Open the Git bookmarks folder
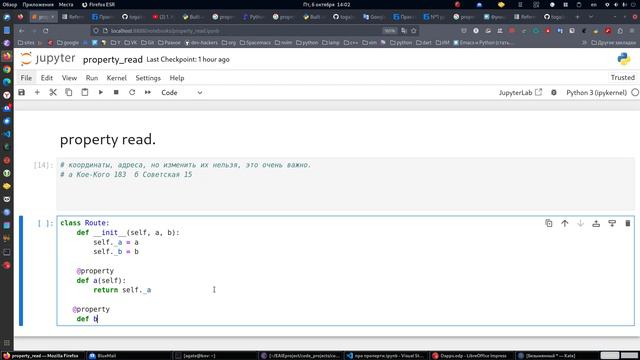Screen dimensions: 640x360 coord(148,42)
